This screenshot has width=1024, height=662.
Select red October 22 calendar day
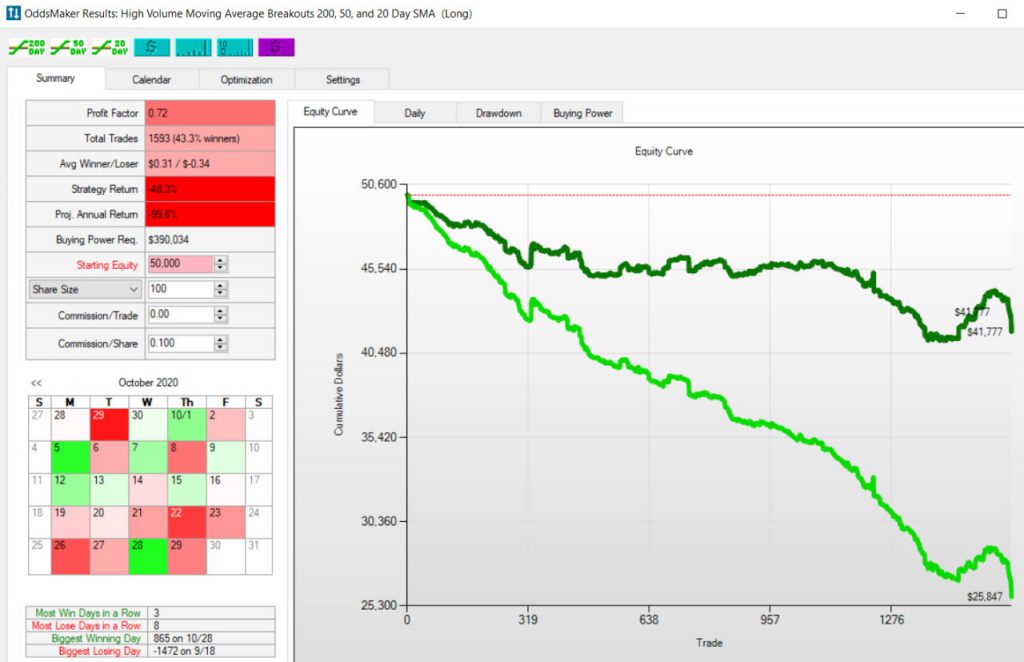187,522
